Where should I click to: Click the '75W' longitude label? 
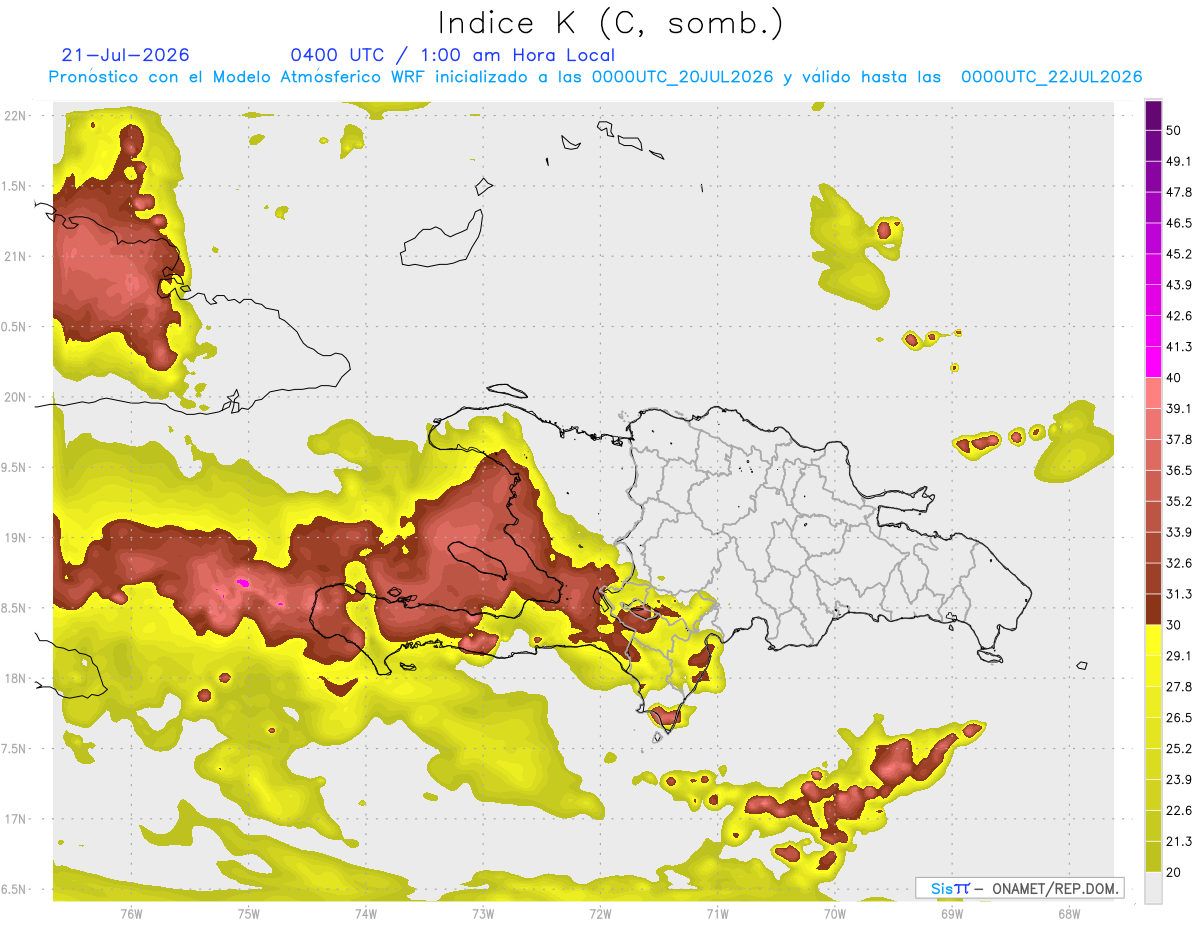click(x=248, y=913)
